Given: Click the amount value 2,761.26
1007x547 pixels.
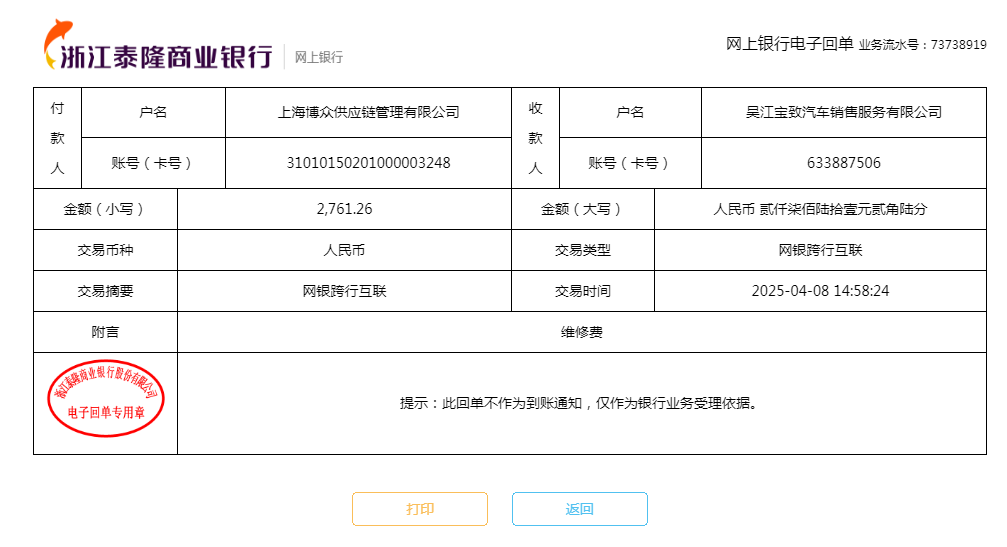Looking at the screenshot, I should (344, 209).
